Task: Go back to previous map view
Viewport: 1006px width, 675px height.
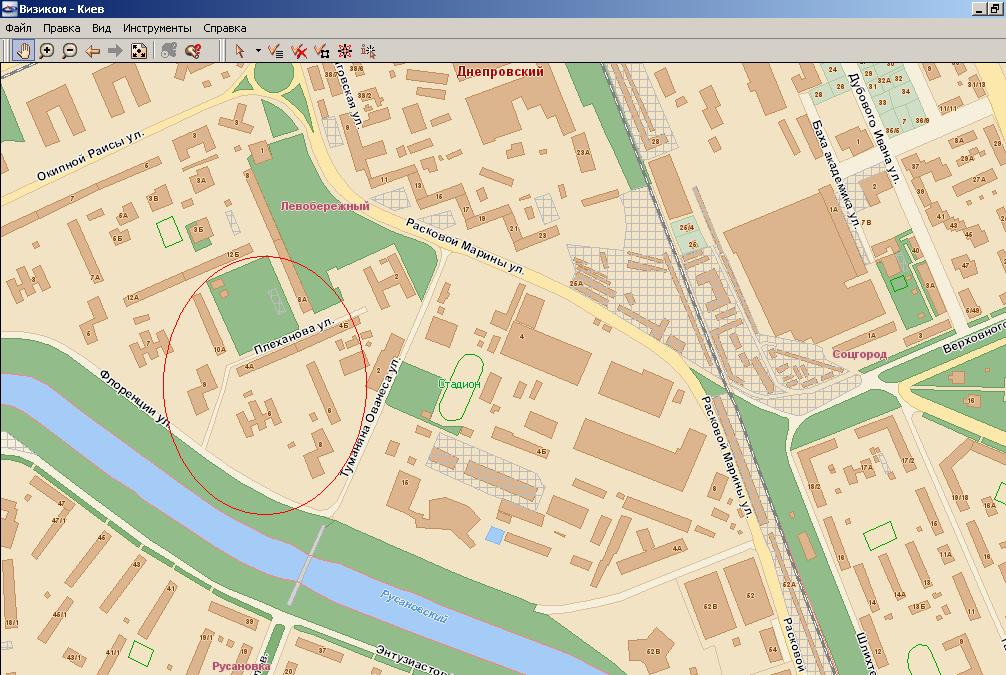Action: (x=92, y=50)
